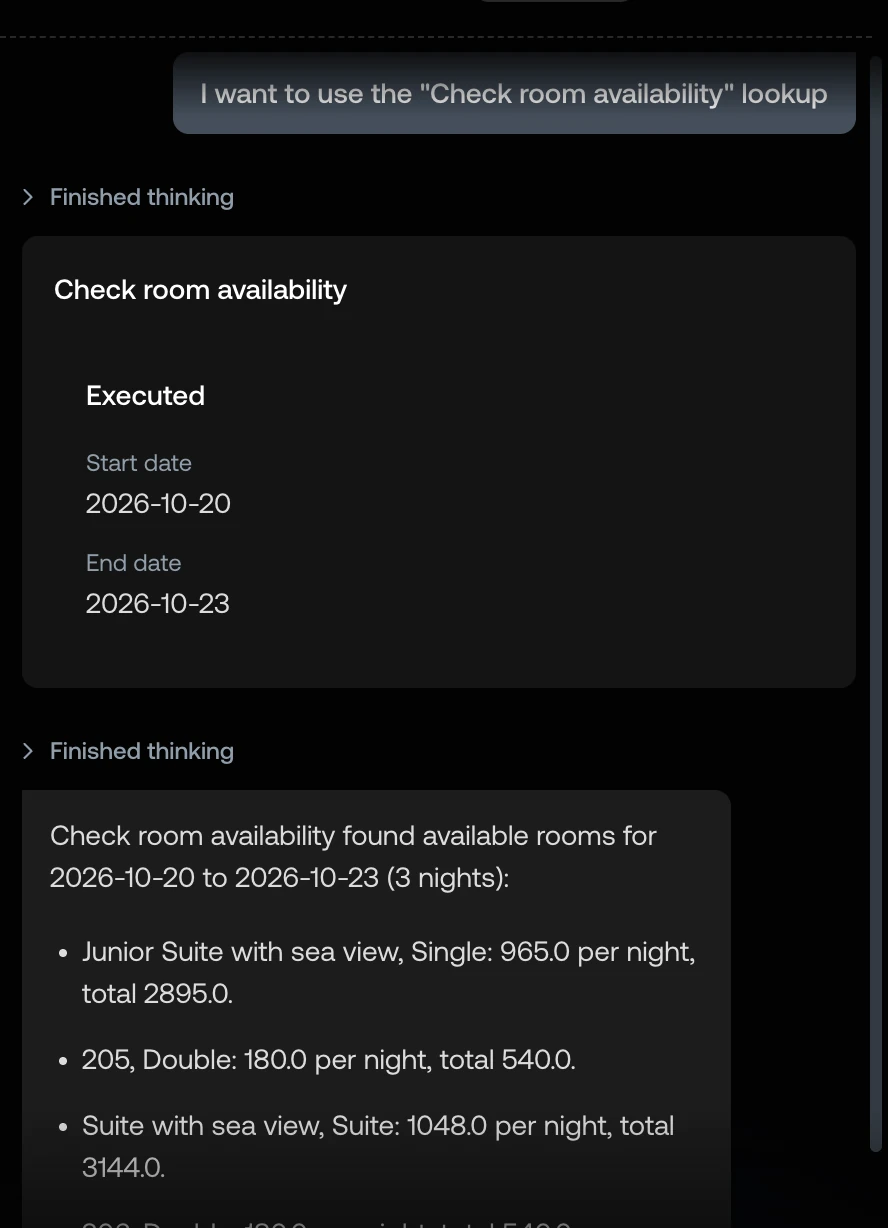The width and height of the screenshot is (888, 1228).
Task: Click the bullet marker beside 205, Double
Action: click(63, 1061)
